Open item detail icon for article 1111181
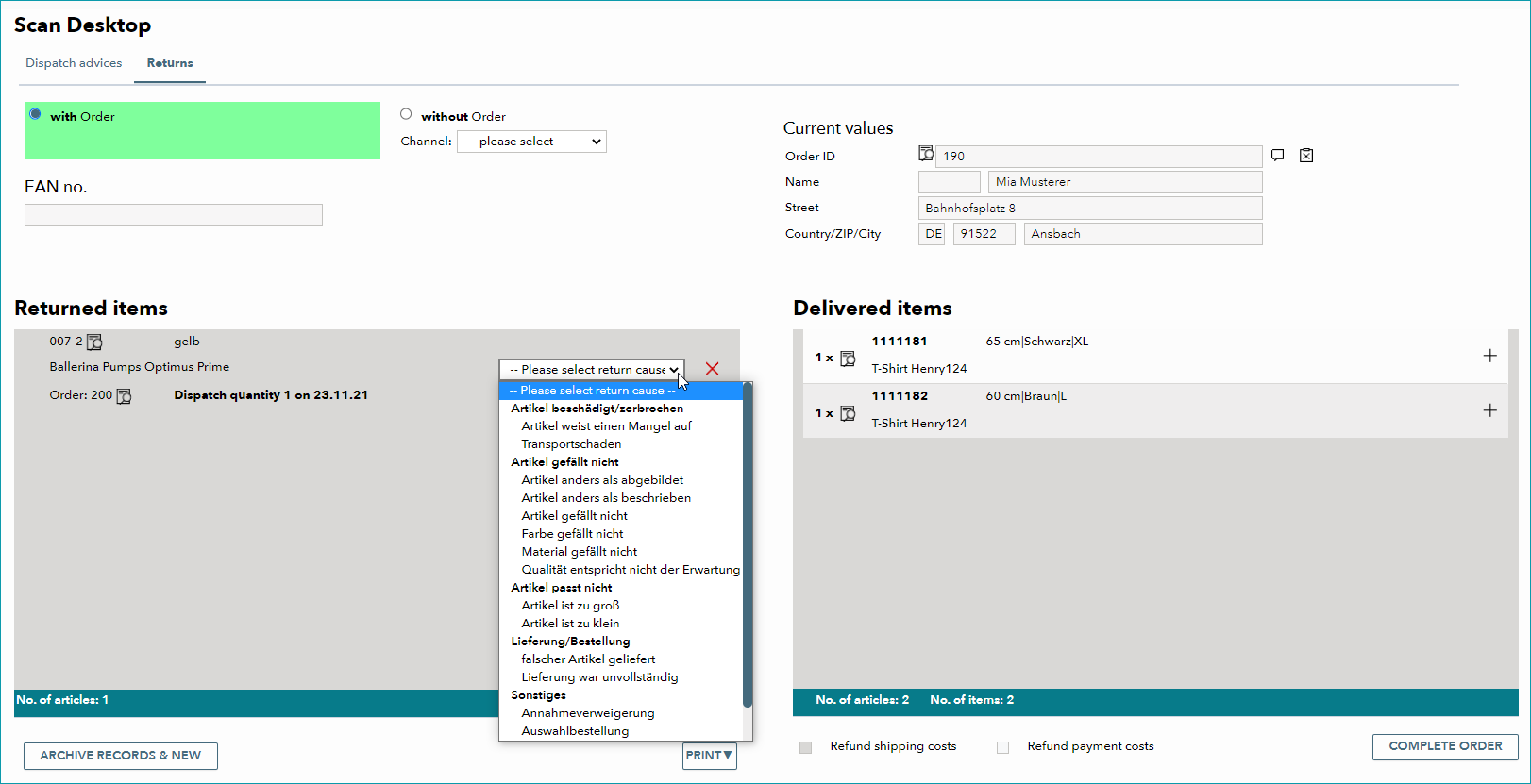1531x784 pixels. pos(848,359)
